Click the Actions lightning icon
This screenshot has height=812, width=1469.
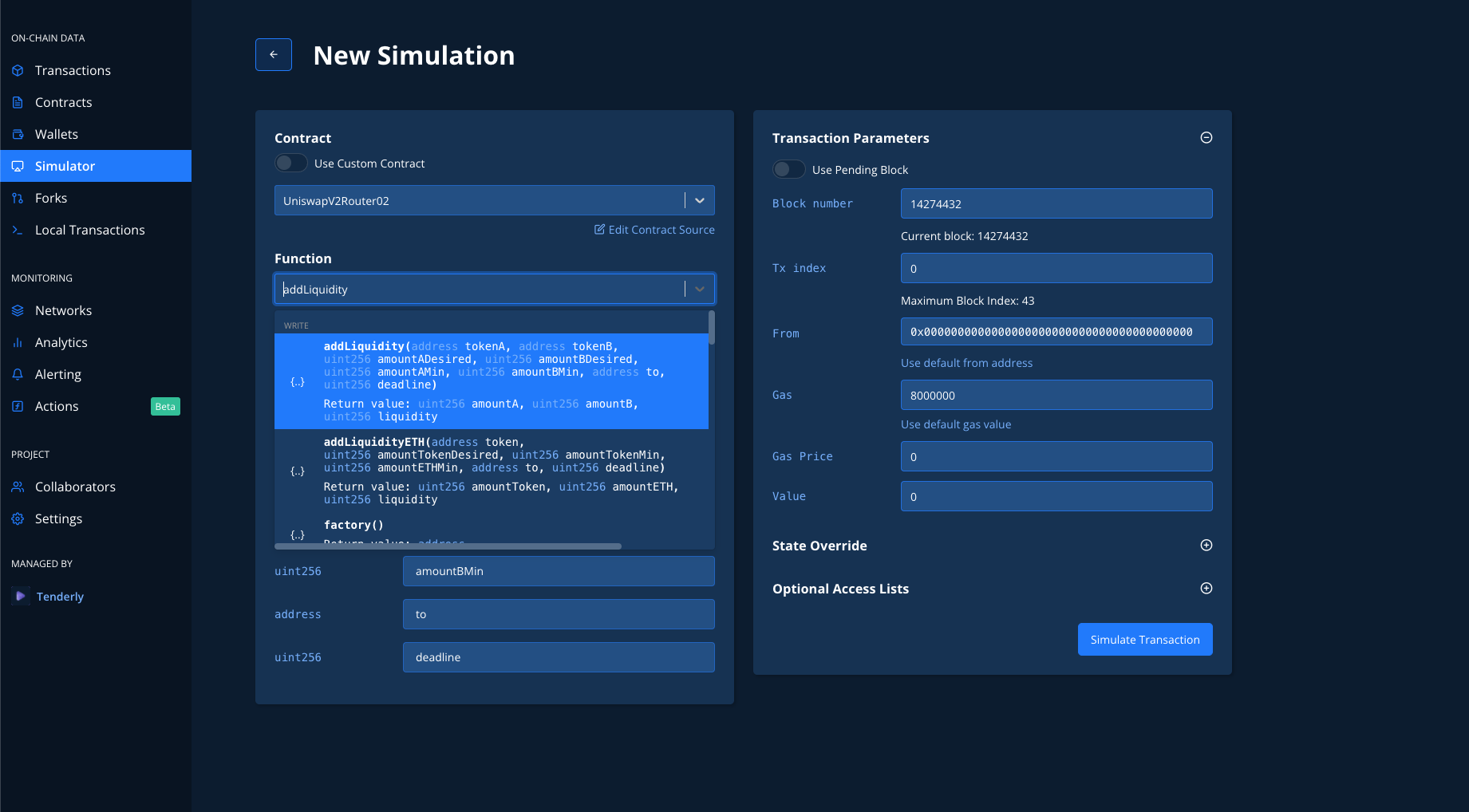(18, 406)
